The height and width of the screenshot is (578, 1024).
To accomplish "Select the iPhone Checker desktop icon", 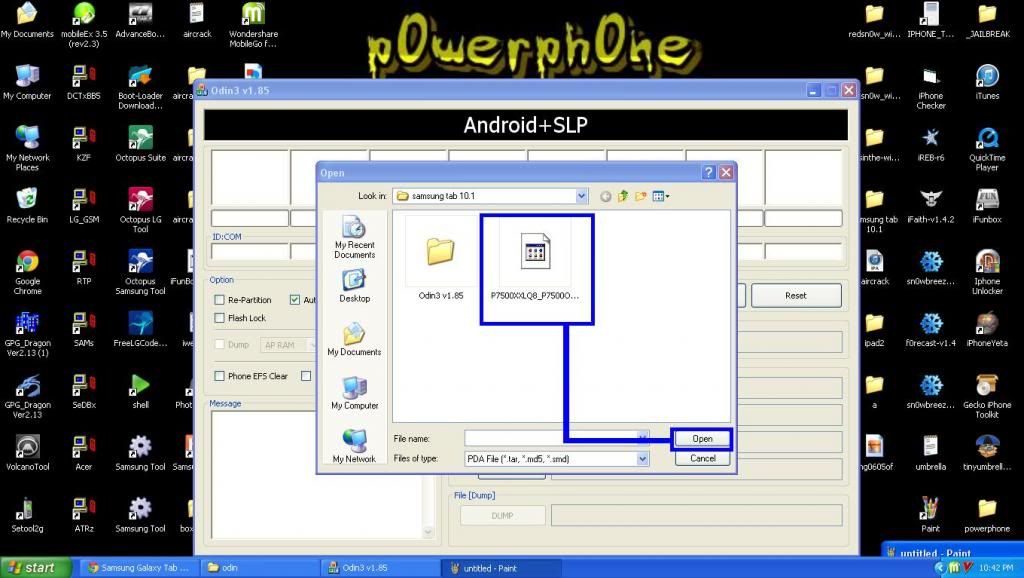I will [x=931, y=87].
